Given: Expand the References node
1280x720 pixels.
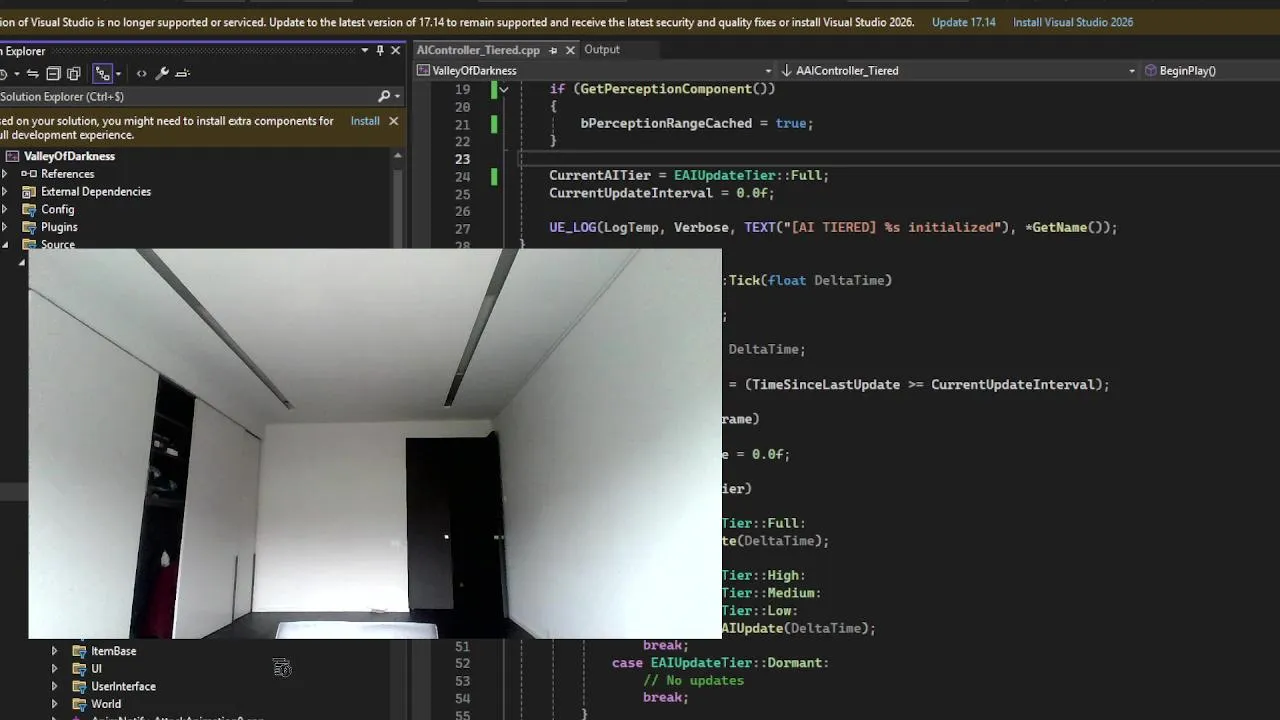Looking at the screenshot, I should coord(5,174).
